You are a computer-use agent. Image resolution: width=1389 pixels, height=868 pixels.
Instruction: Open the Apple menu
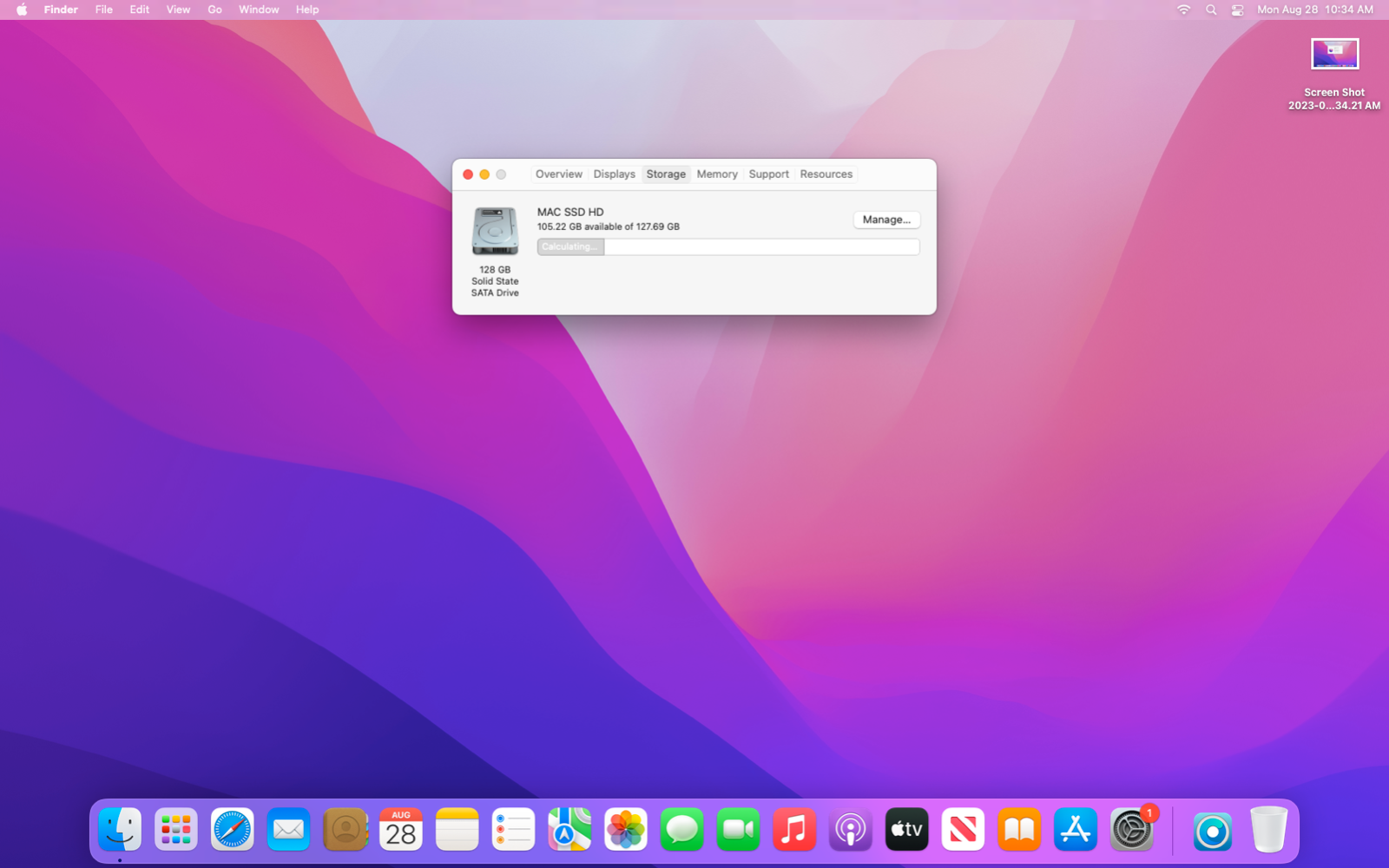tap(22, 10)
